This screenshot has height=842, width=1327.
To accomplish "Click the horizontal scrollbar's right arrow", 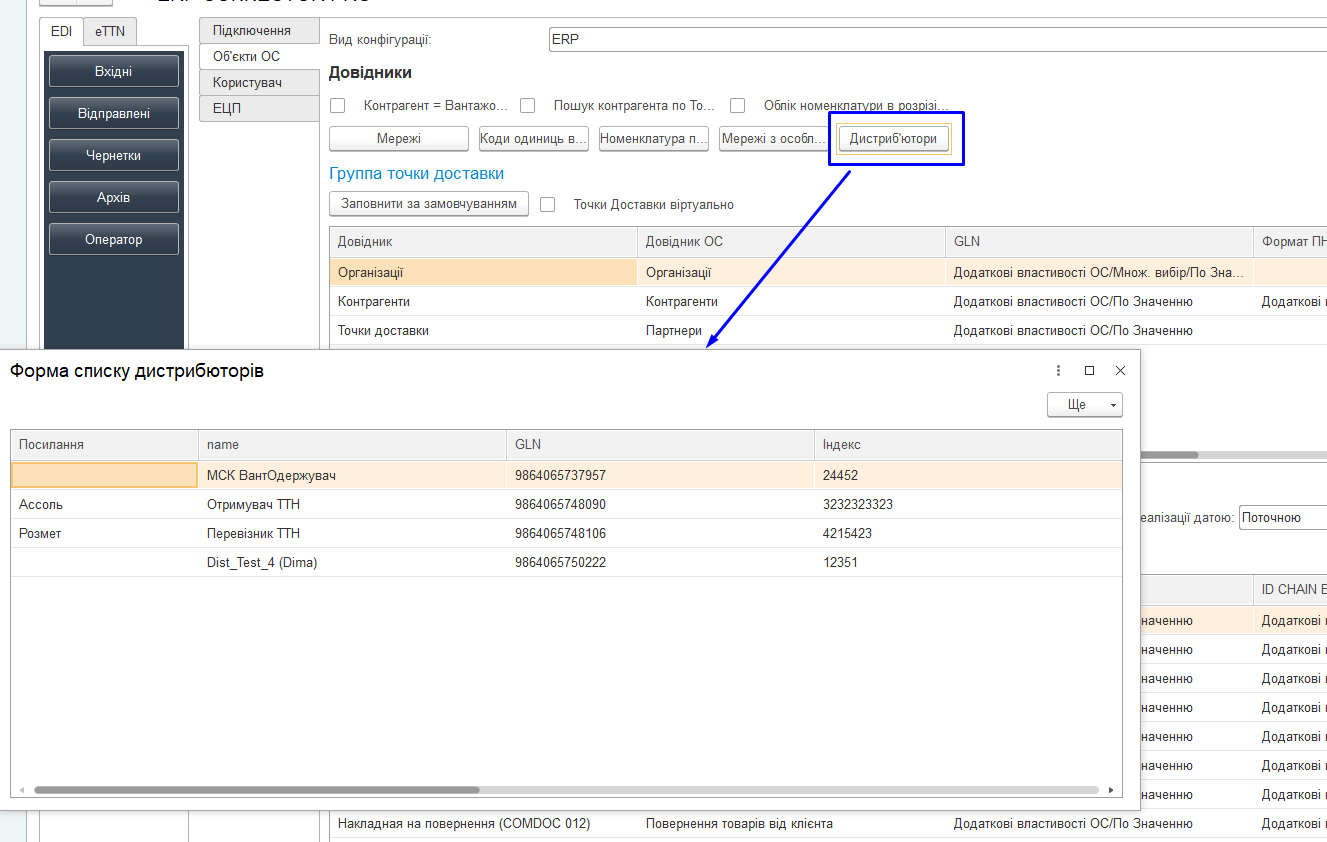I will pyautogui.click(x=1111, y=790).
